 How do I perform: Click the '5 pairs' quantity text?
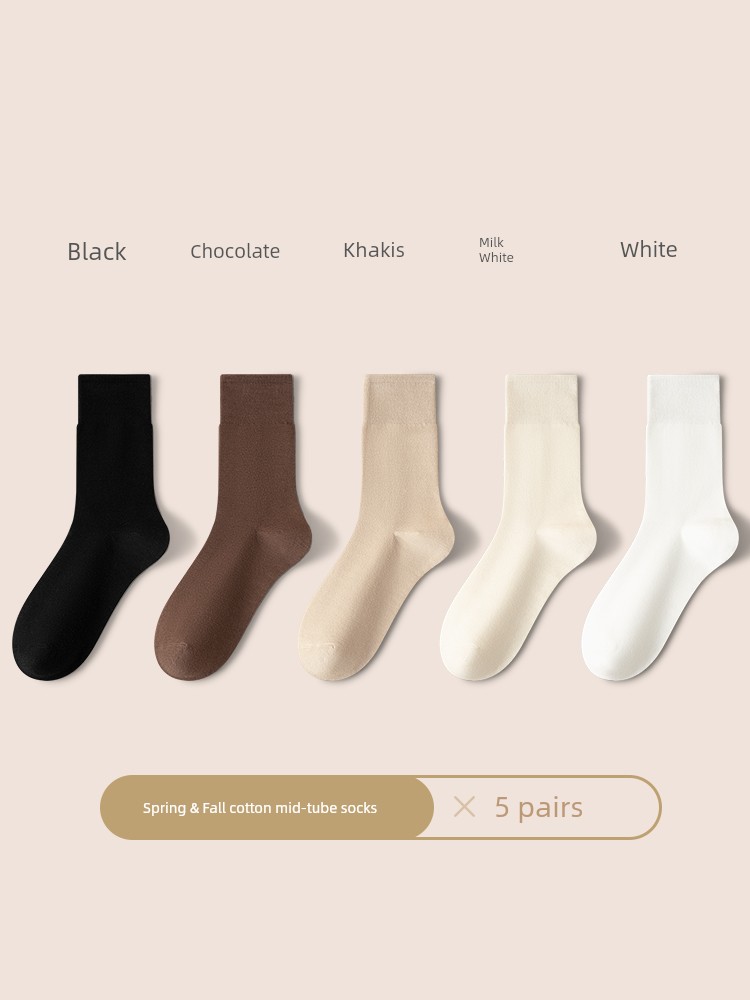click(539, 807)
